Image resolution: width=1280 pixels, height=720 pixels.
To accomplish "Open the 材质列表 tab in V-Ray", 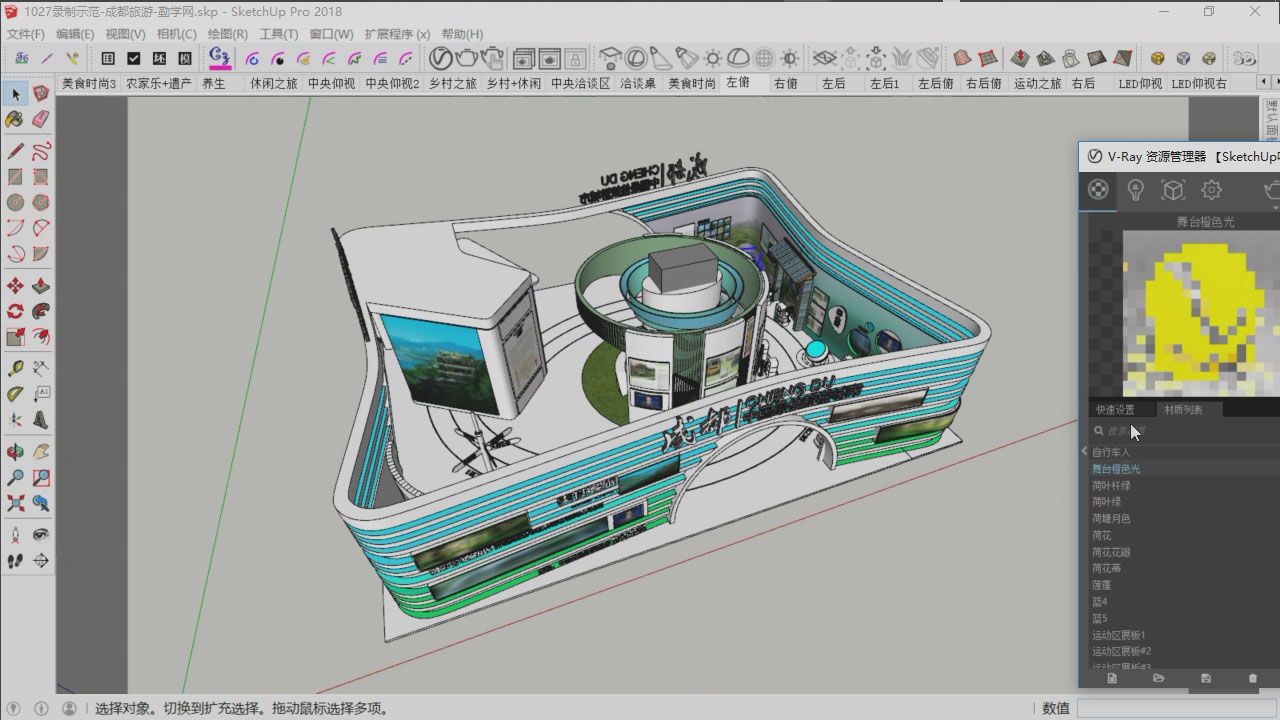I will click(1184, 410).
